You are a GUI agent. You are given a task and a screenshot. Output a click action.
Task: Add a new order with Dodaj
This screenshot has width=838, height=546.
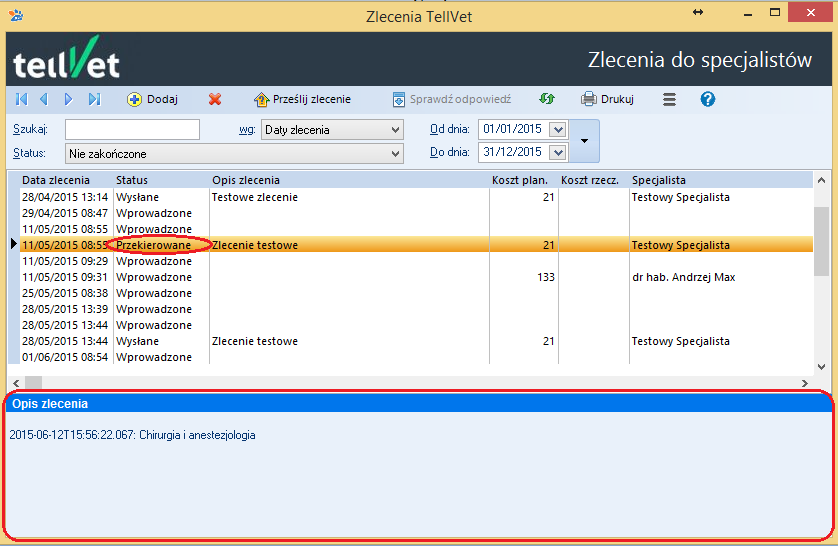click(x=152, y=99)
